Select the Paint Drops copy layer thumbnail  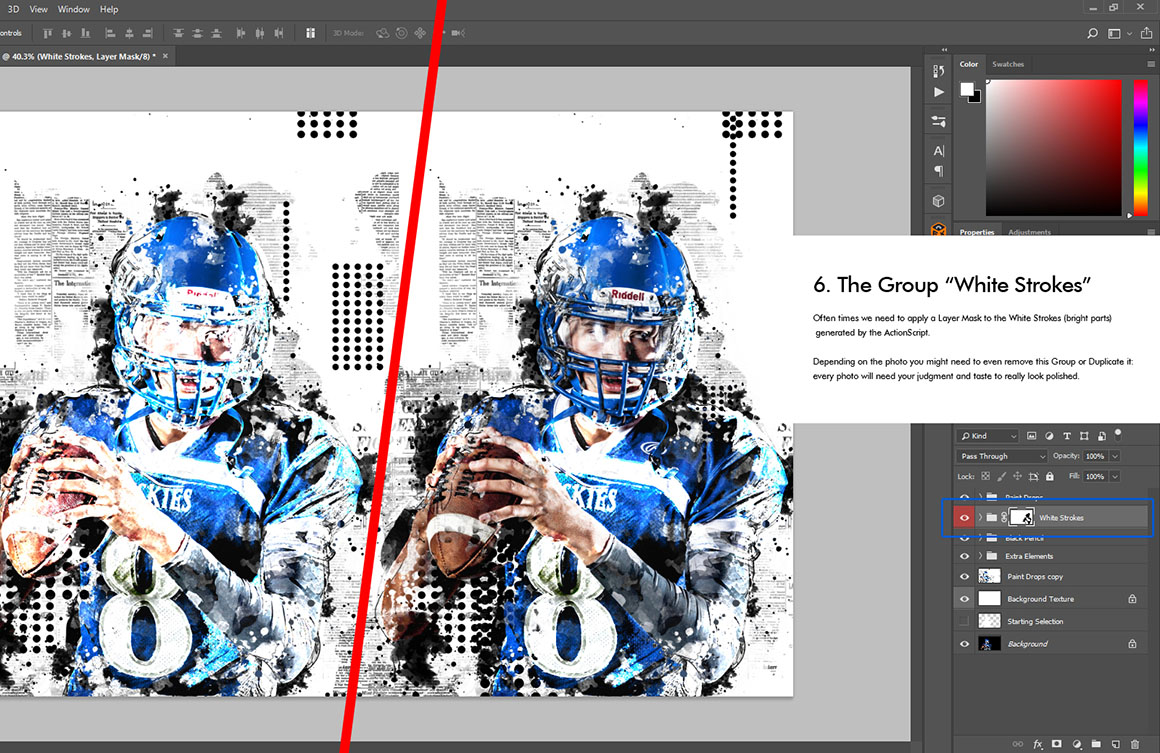(989, 576)
